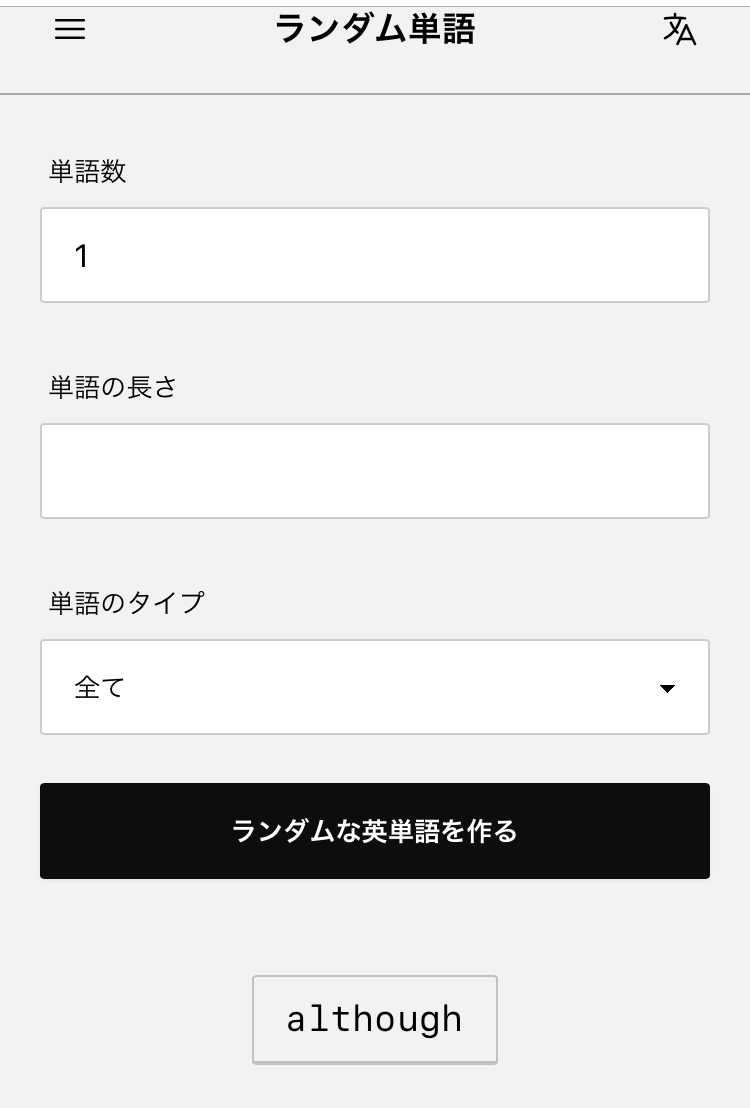Click the generated word although
750x1108 pixels.
(x=375, y=1019)
